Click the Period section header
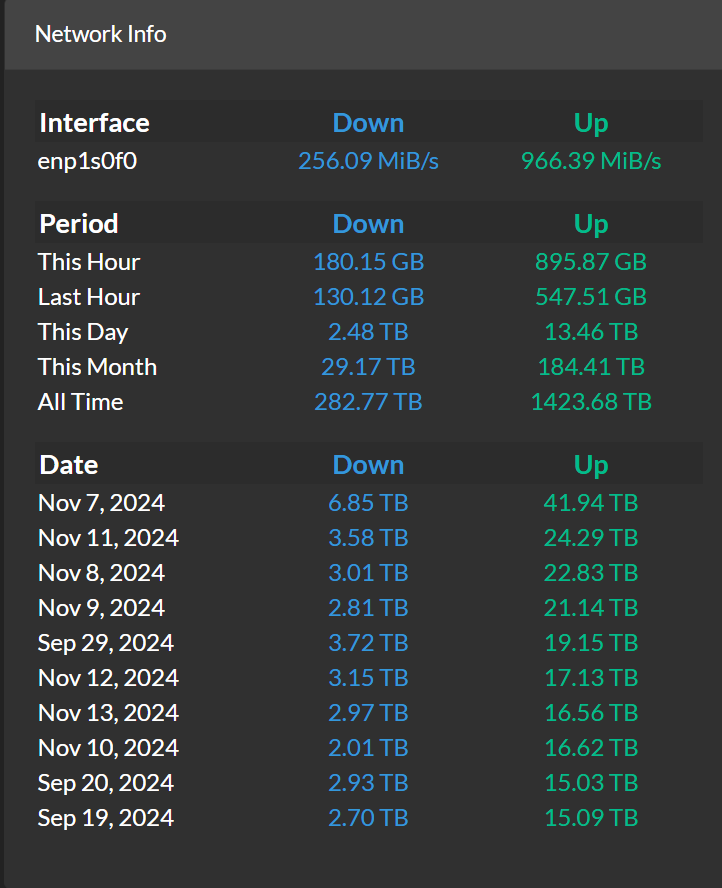Viewport: 722px width, 888px height. point(79,224)
